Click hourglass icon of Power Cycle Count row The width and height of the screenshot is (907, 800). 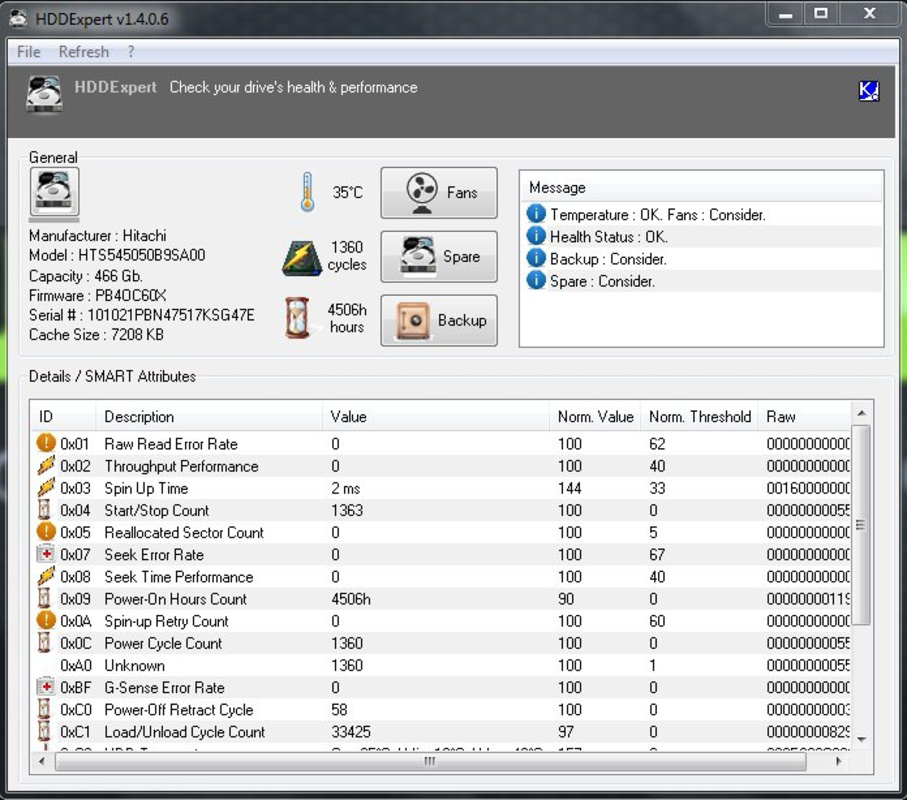click(x=44, y=643)
